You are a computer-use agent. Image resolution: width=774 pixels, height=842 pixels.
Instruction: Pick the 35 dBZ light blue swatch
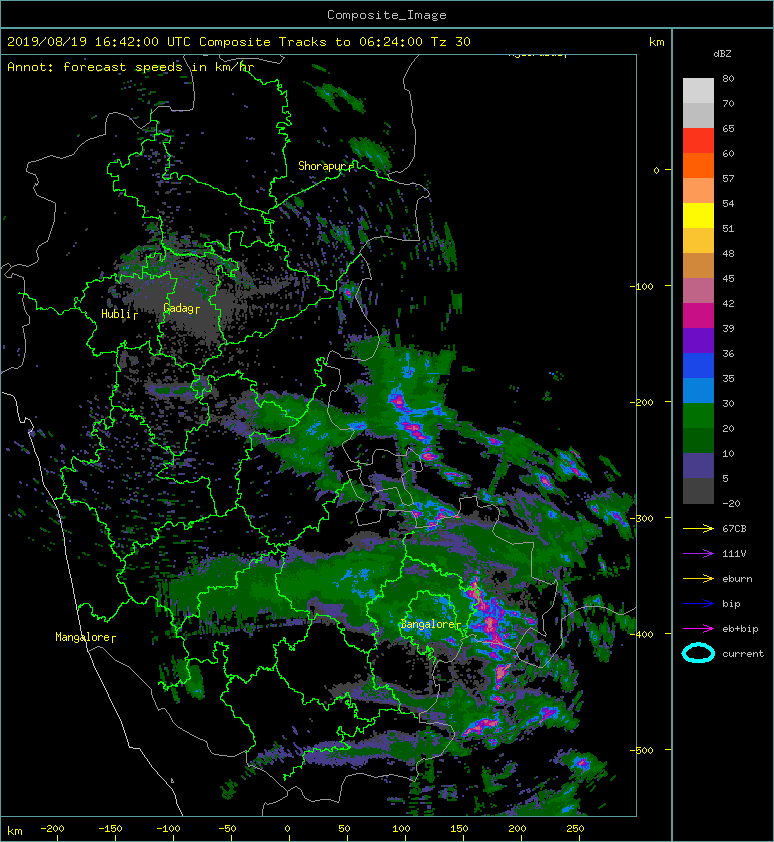point(698,390)
